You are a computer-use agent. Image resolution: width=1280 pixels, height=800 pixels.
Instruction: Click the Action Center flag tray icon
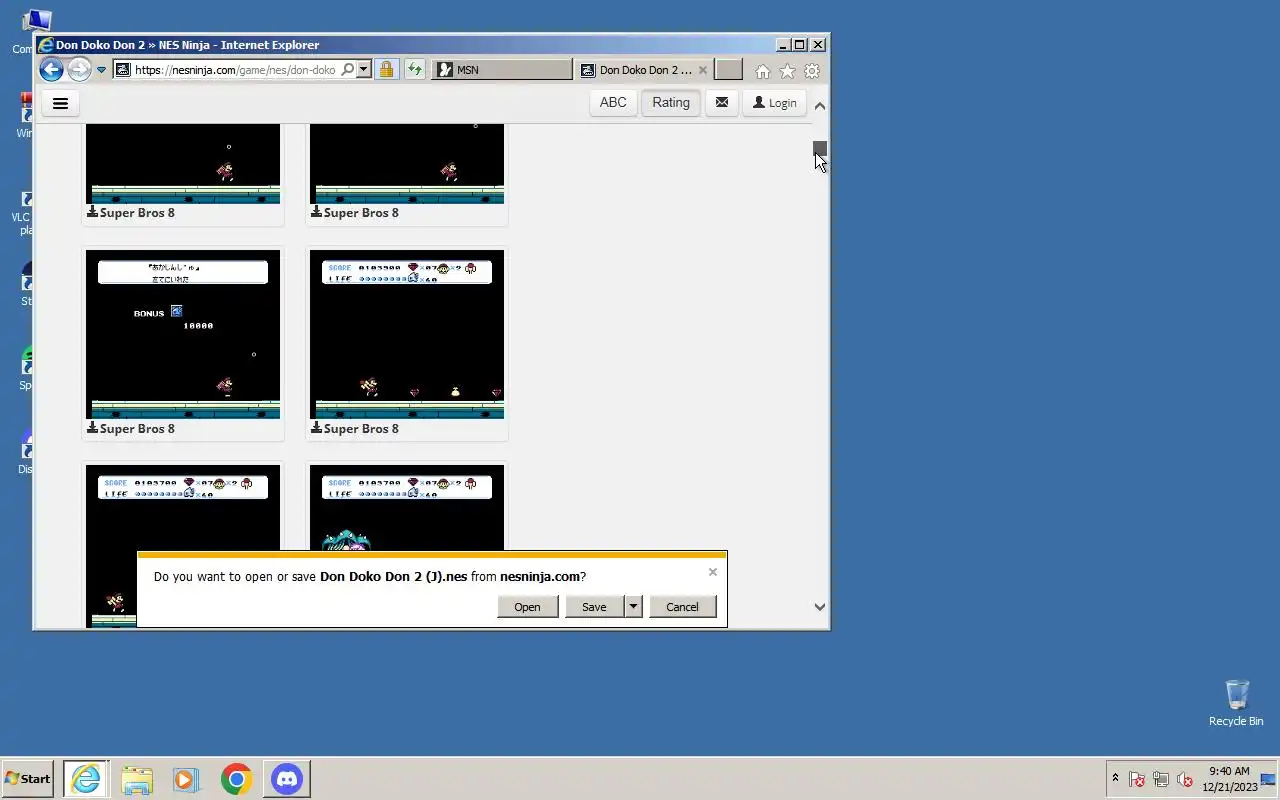point(1137,779)
